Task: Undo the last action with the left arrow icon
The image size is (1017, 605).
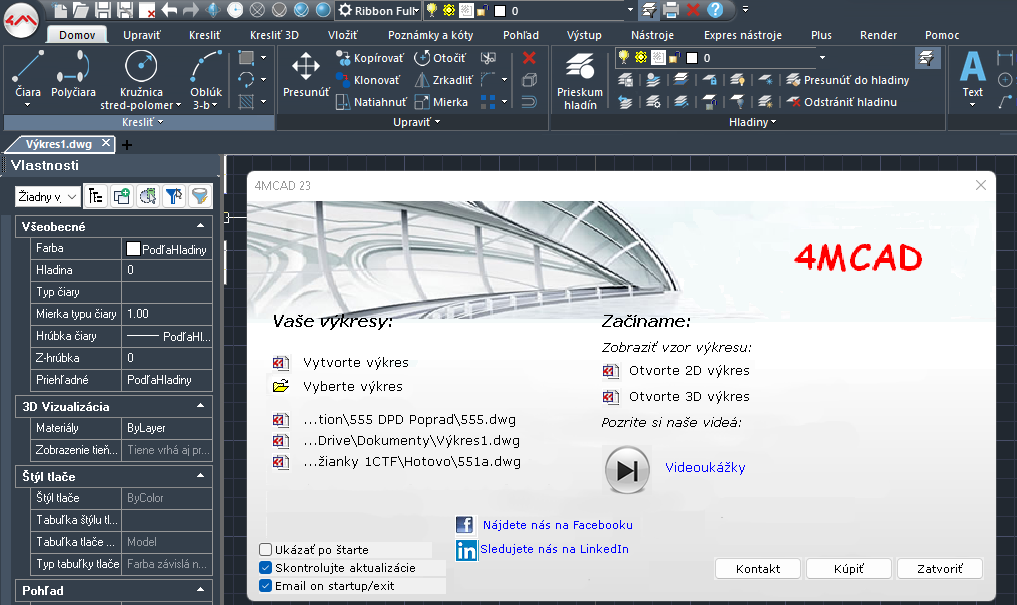Action: click(169, 10)
